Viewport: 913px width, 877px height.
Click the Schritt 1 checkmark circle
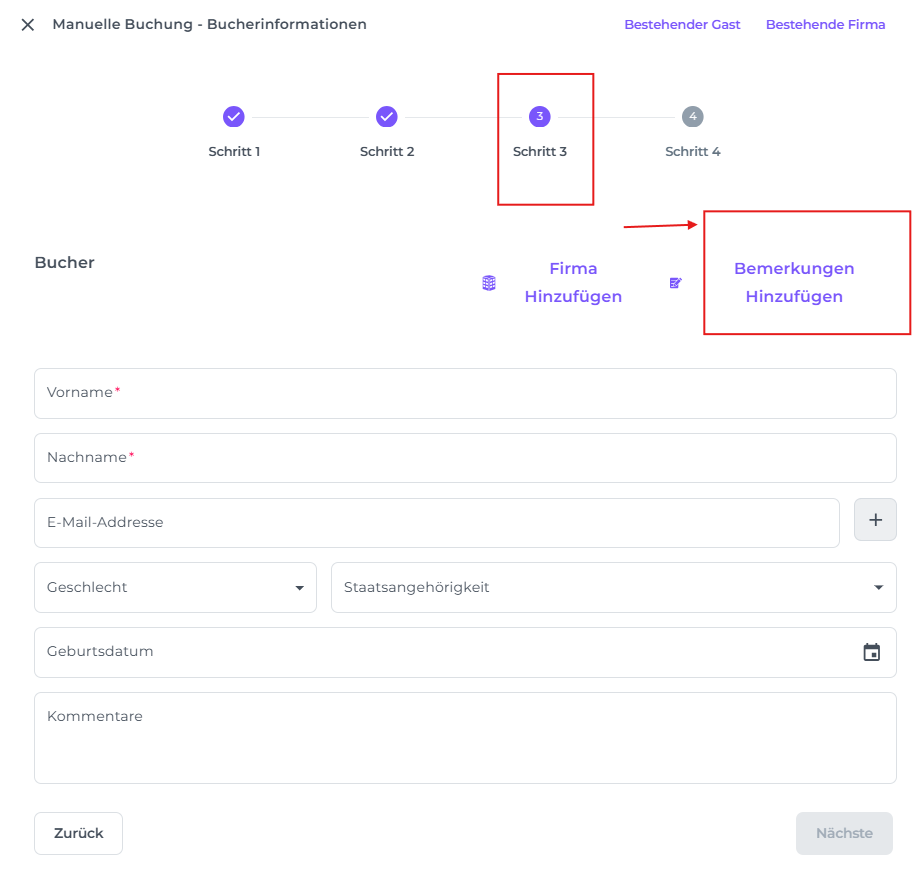click(x=234, y=117)
